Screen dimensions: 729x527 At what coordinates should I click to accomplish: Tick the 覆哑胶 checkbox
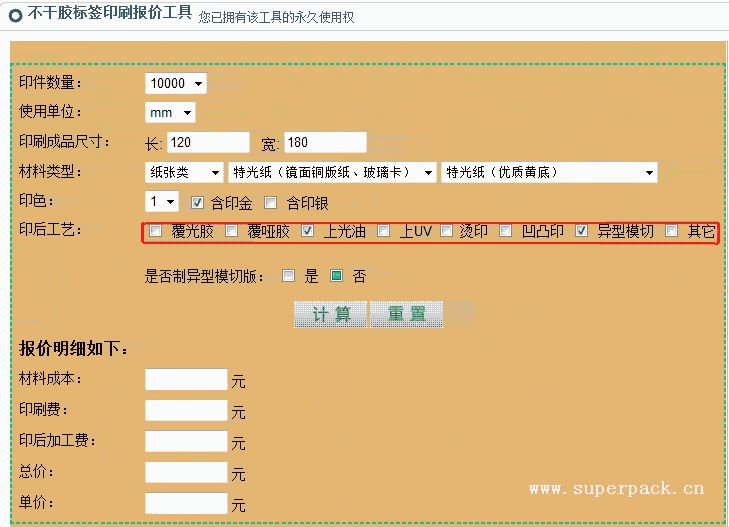tap(232, 232)
